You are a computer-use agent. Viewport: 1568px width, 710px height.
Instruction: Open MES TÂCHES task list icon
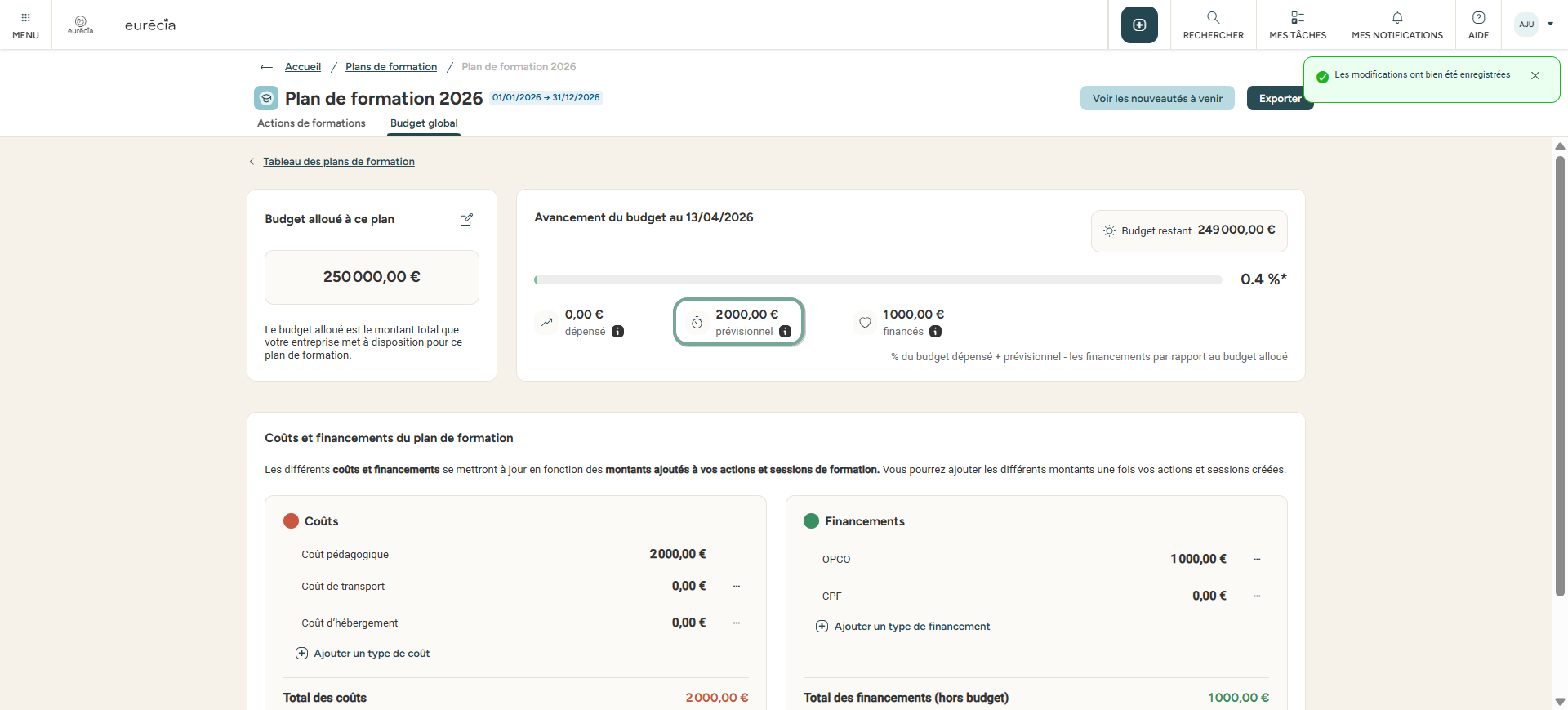click(x=1297, y=18)
